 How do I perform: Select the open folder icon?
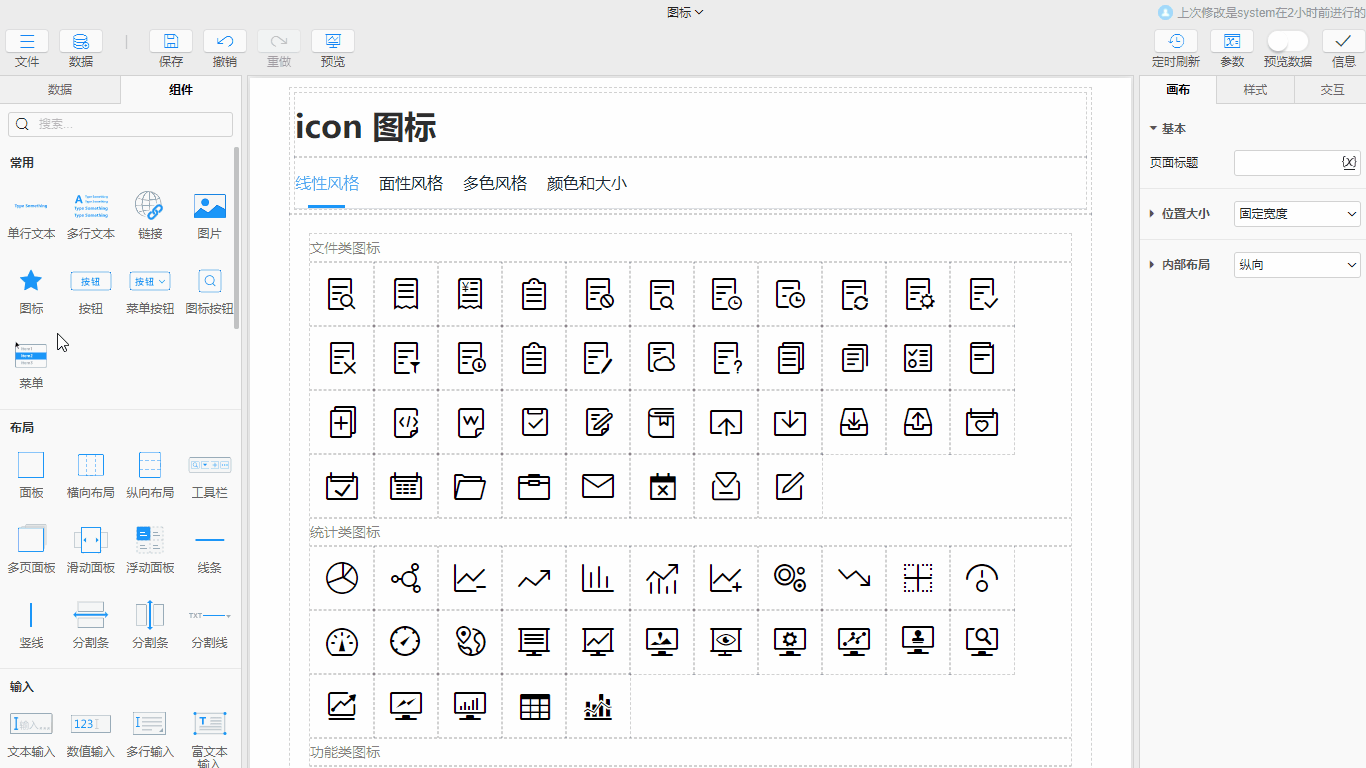tap(470, 486)
